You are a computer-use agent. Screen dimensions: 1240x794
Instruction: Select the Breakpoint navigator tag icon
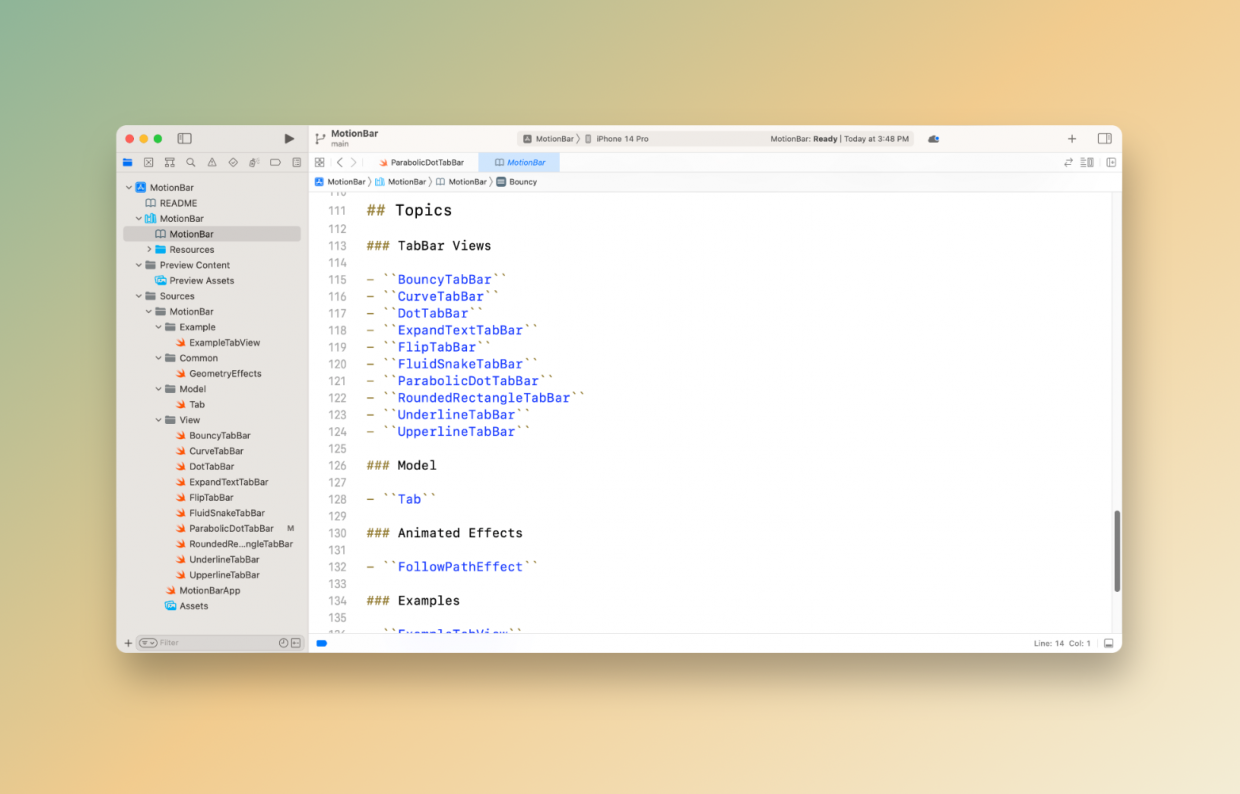point(275,162)
